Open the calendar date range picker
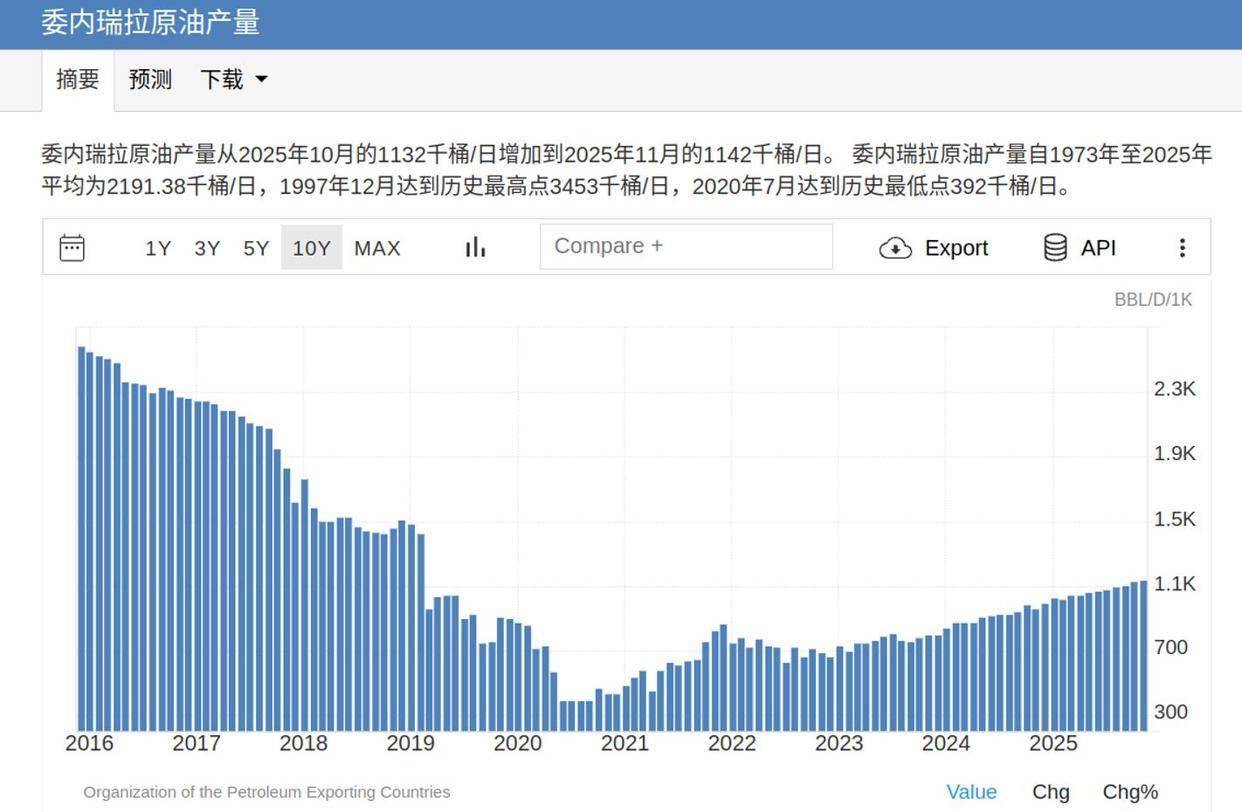 click(72, 248)
